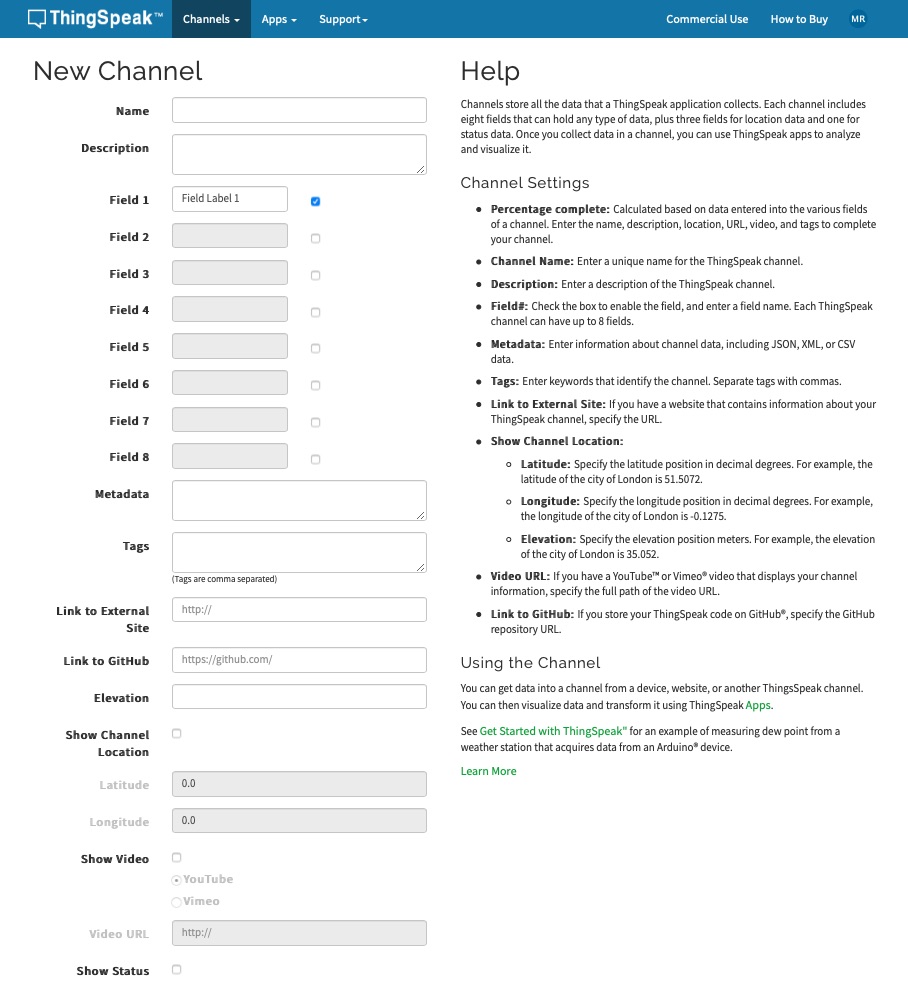
Task: Enable the Show Video checkbox
Action: [177, 858]
